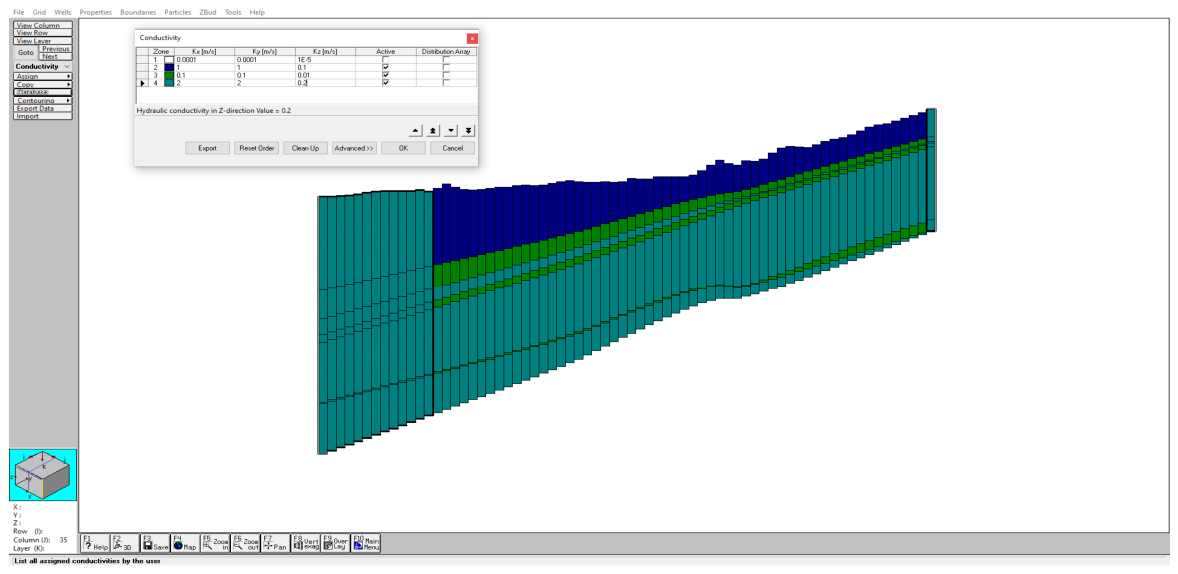This screenshot has width=1178, height=574.
Task: Move zone down one with single down arrow
Action: tap(451, 130)
